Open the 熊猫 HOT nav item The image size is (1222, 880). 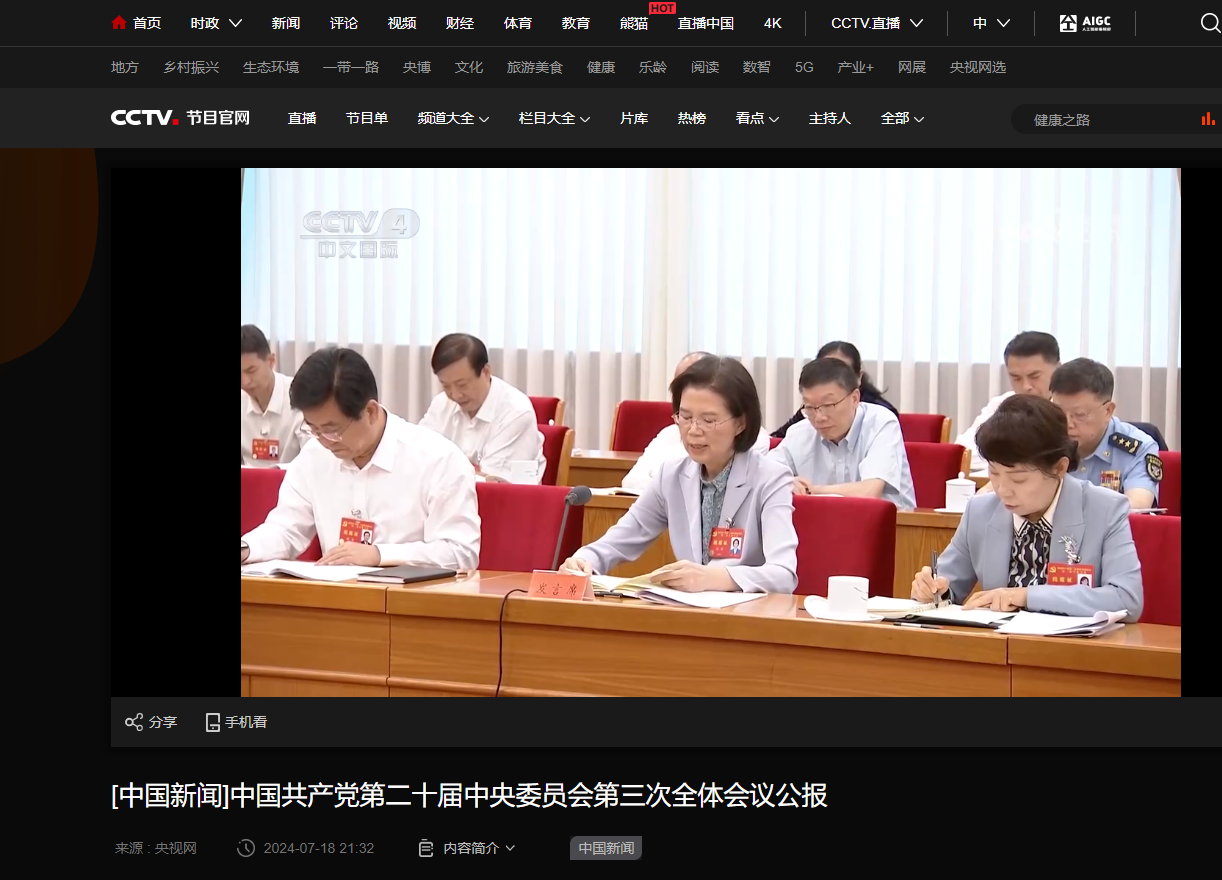click(634, 23)
